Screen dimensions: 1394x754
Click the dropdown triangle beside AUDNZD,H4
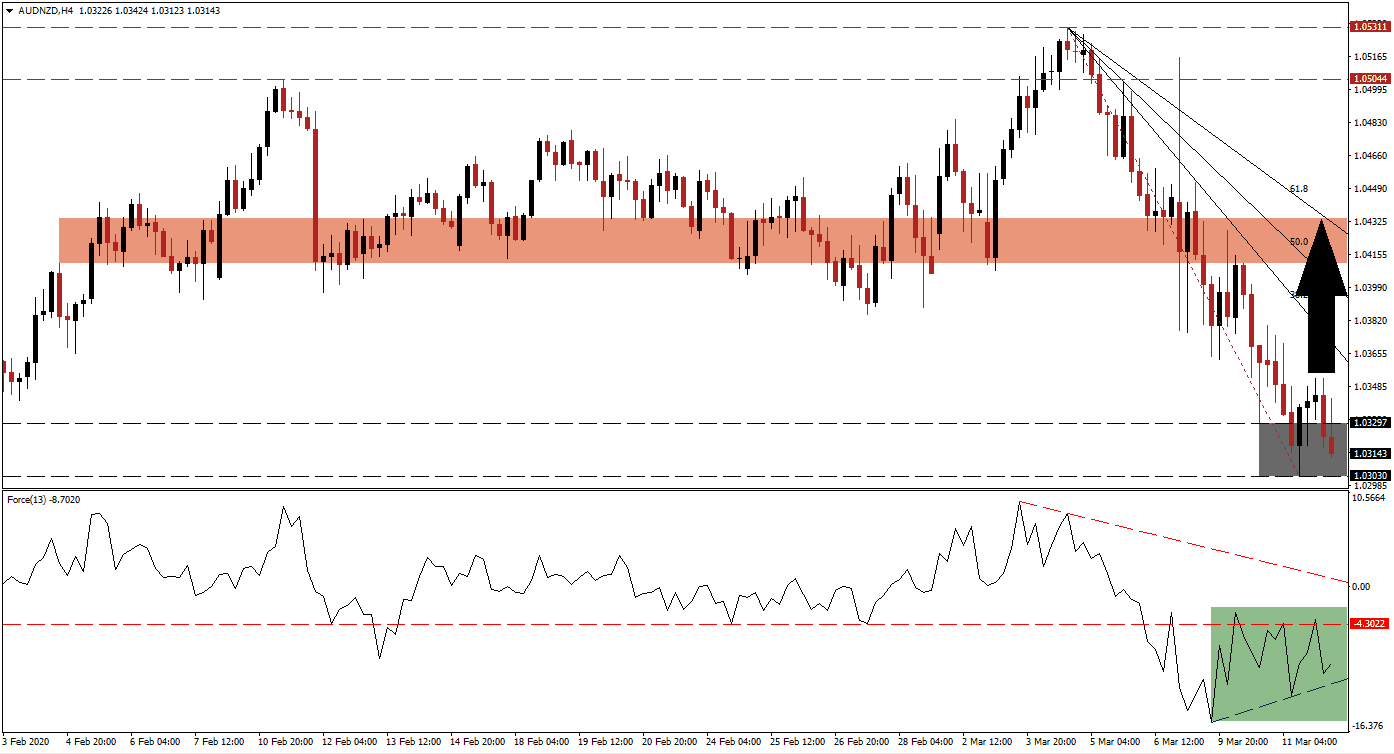pos(8,10)
